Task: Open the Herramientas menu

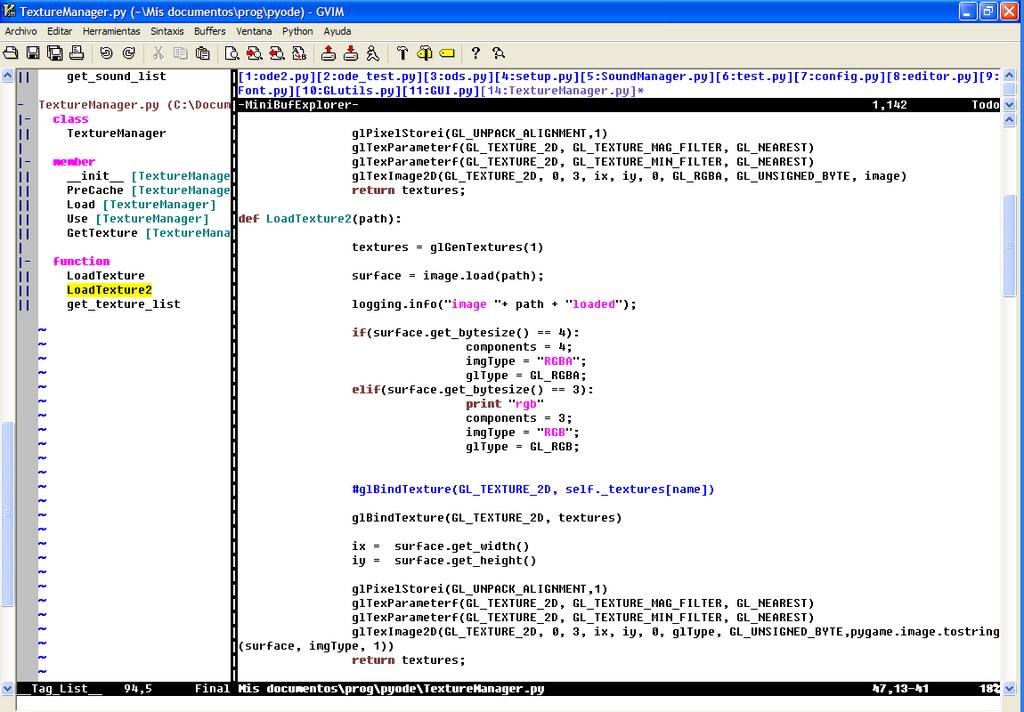Action: tap(111, 31)
